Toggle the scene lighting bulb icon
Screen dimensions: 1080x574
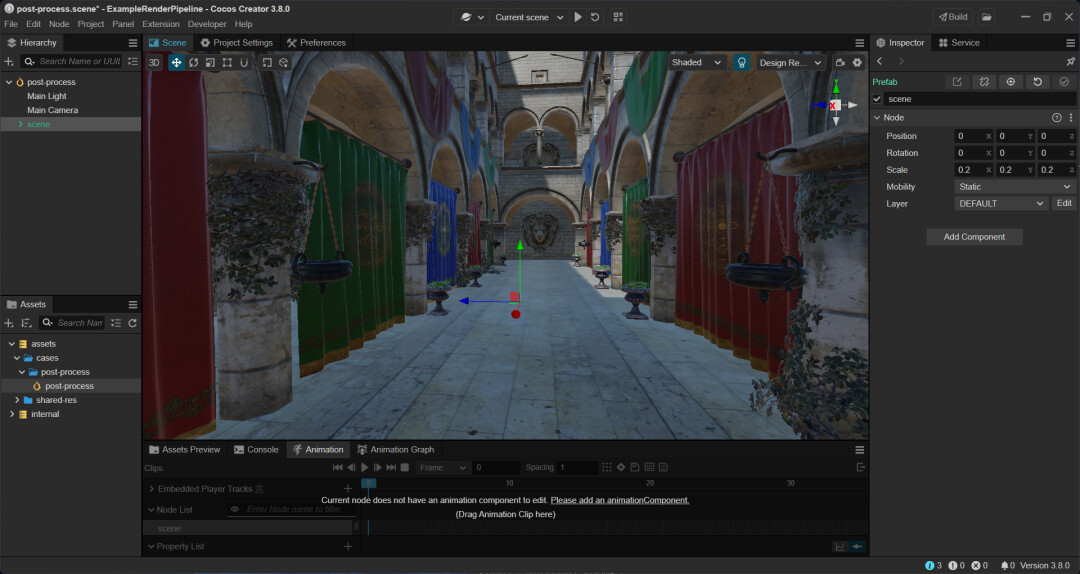742,62
